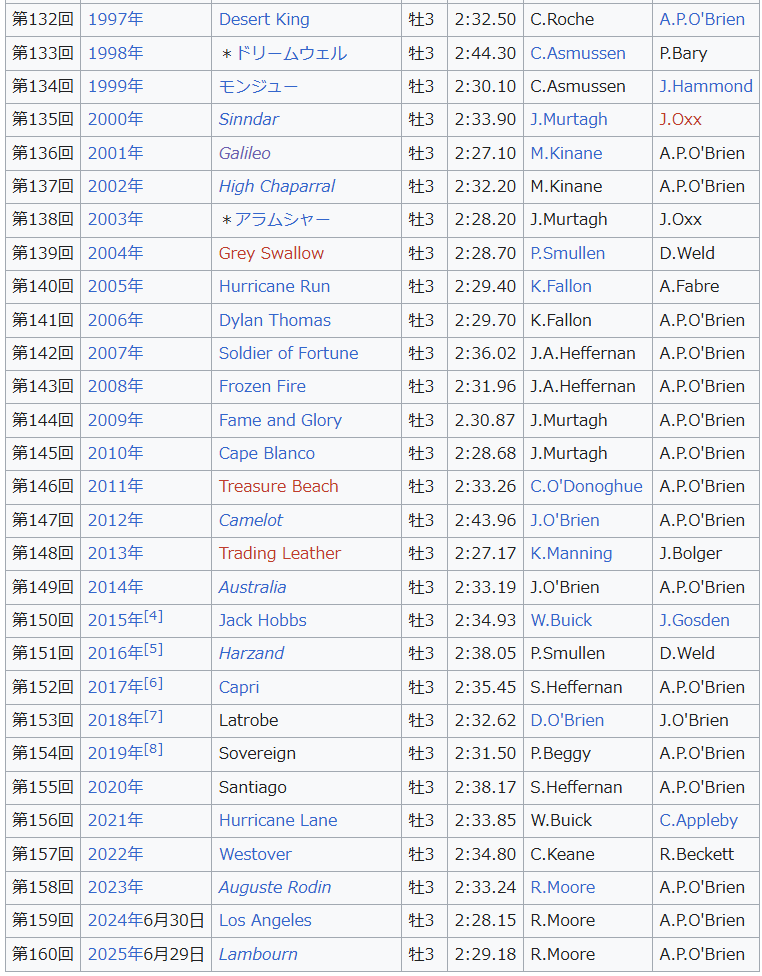Open the Galileo horse article link
This screenshot has width=762, height=976.
point(244,153)
